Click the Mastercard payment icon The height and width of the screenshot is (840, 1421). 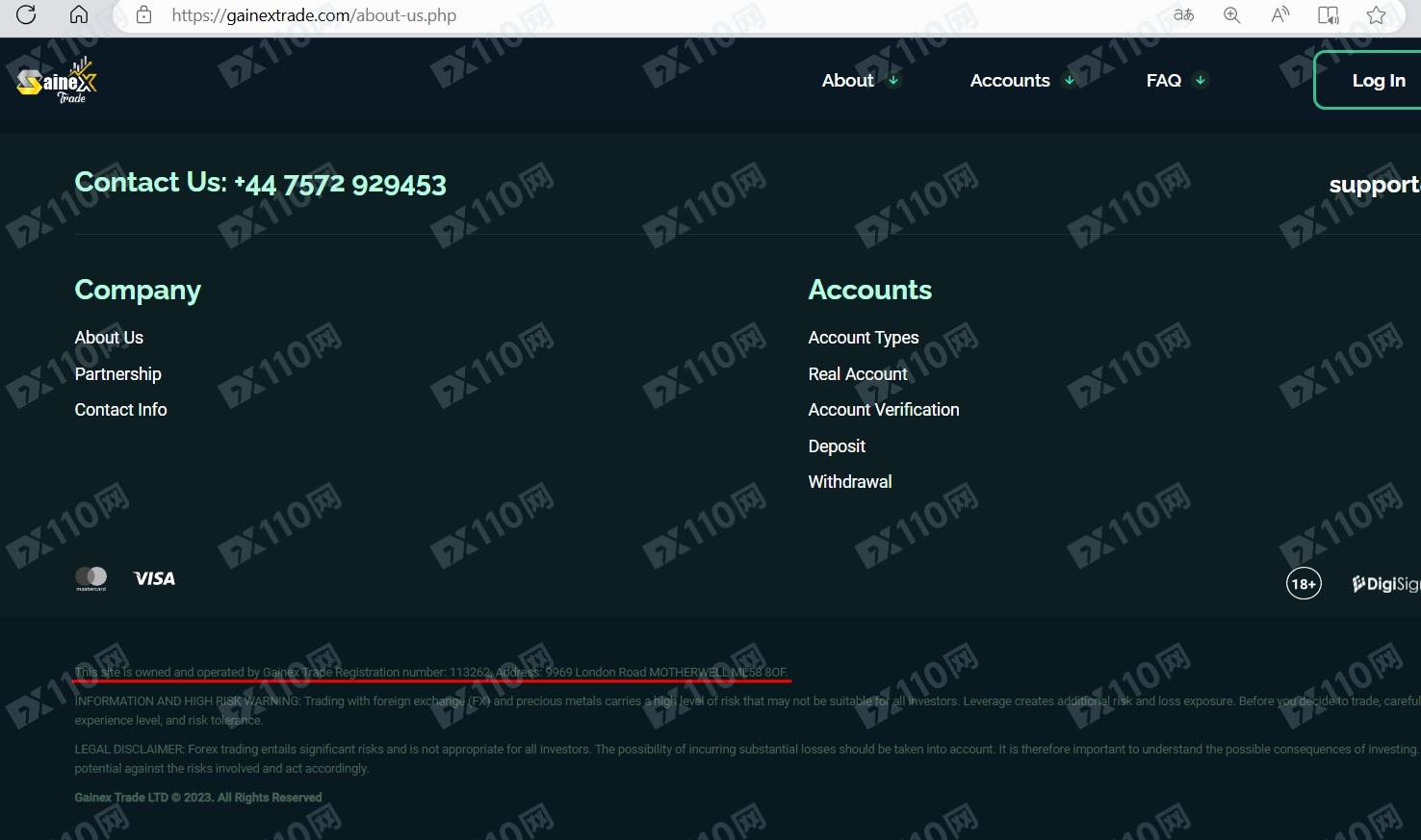click(91, 578)
